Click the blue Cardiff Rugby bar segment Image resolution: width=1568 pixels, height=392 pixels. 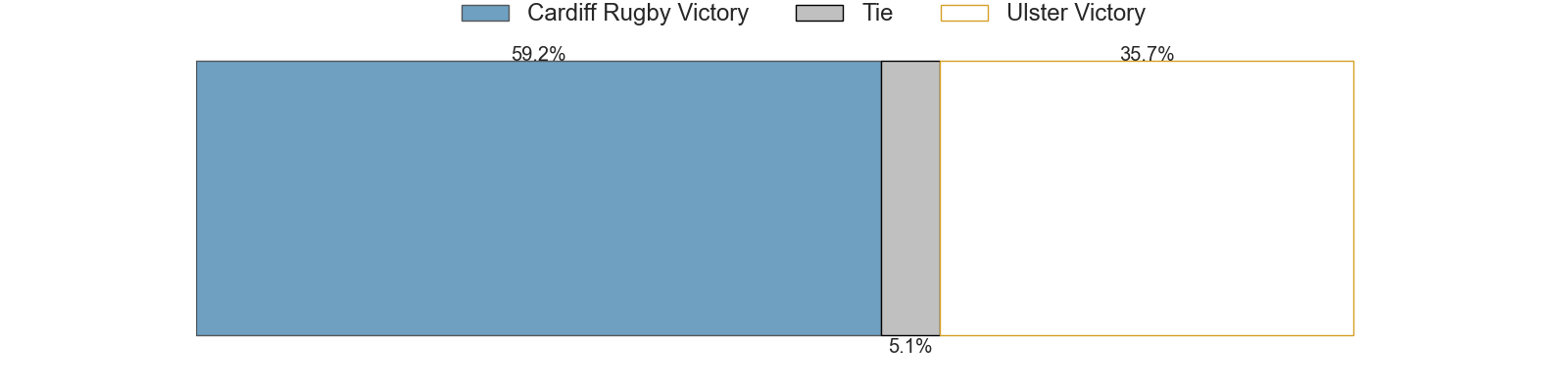pyautogui.click(x=539, y=198)
